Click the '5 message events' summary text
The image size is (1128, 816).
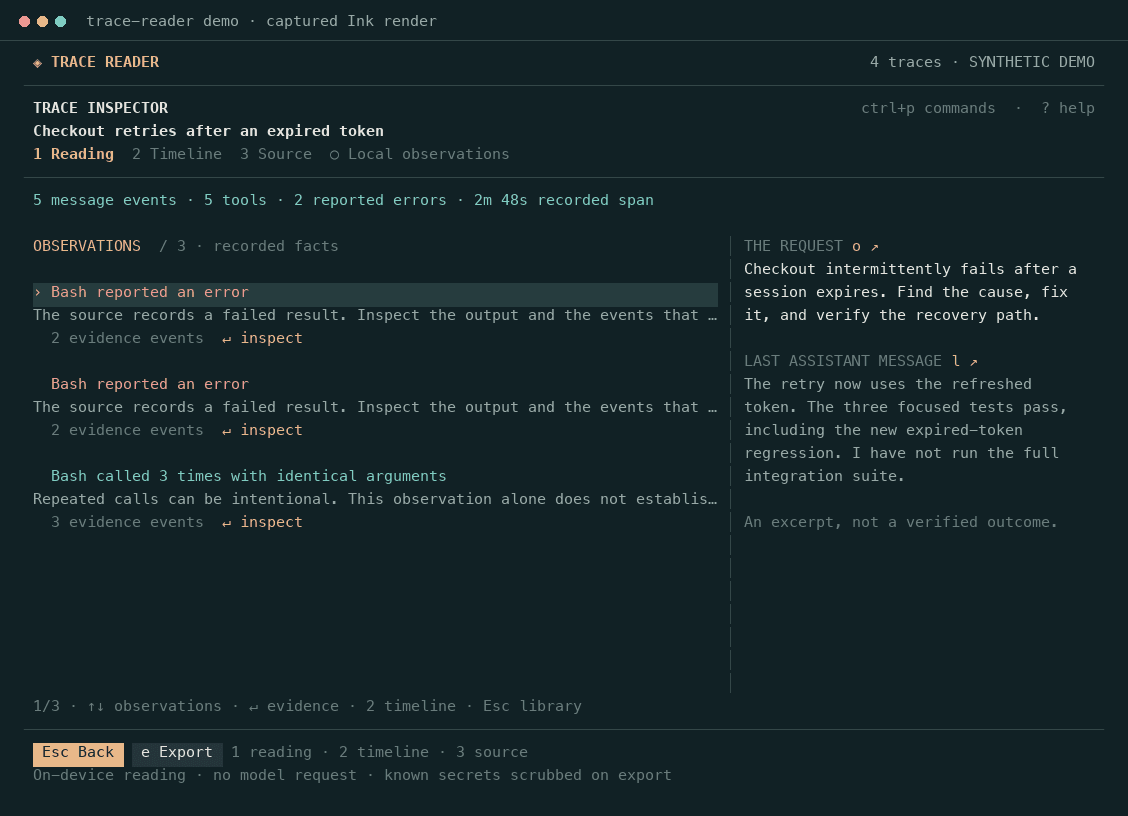(105, 200)
